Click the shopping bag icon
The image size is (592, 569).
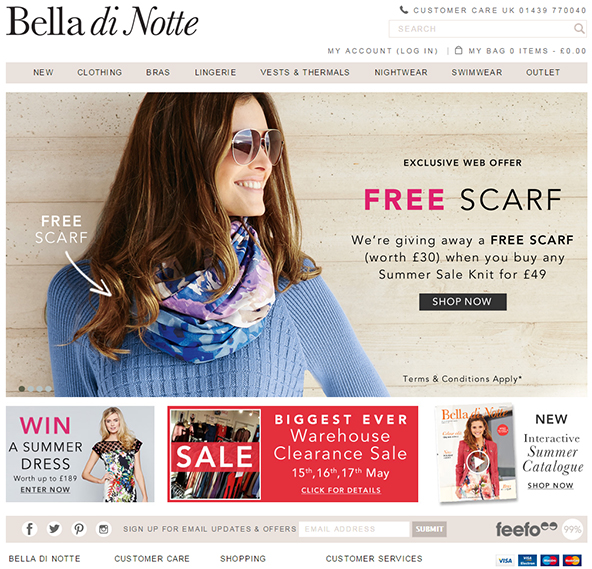click(458, 50)
